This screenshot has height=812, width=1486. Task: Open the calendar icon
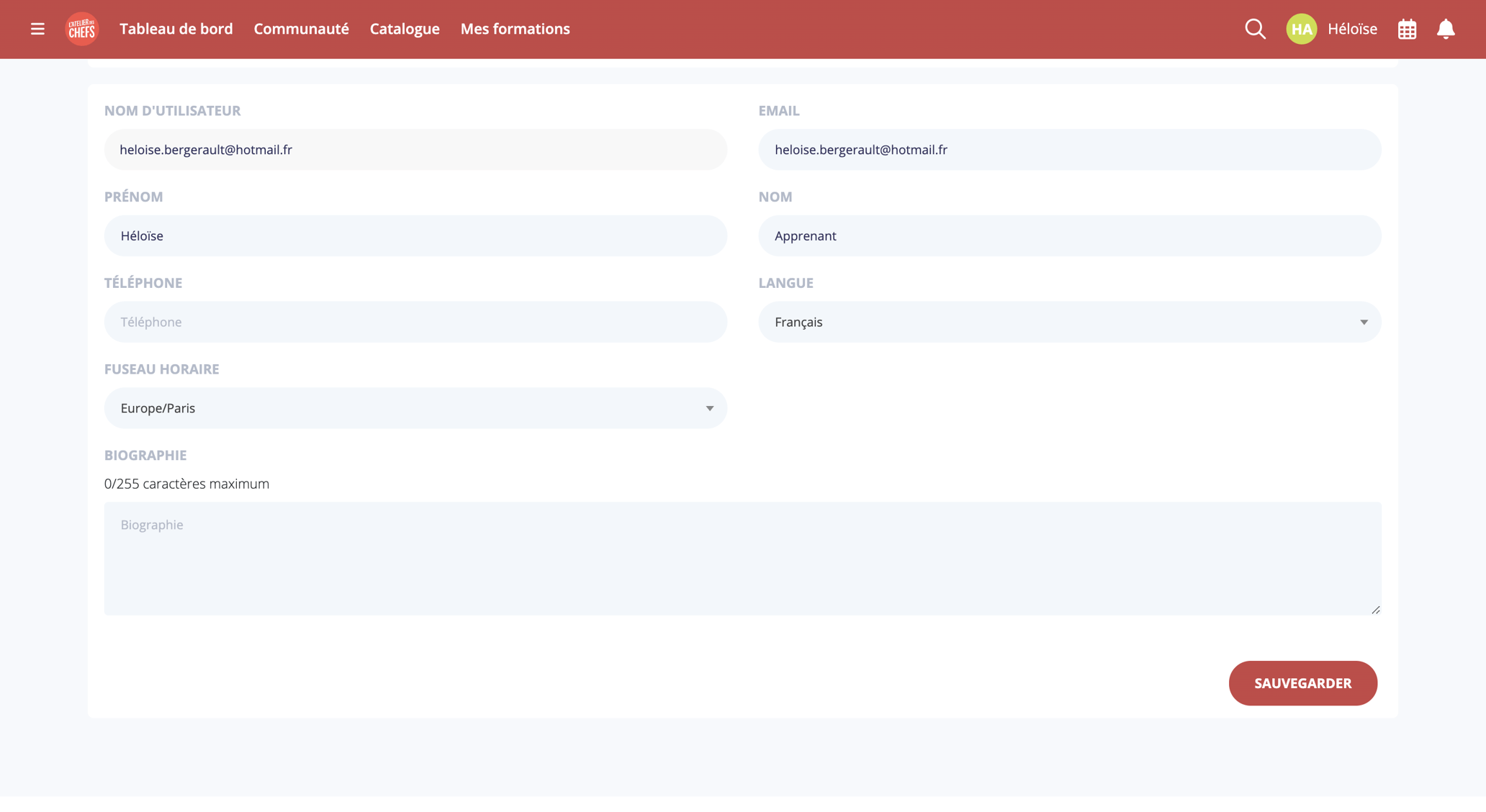[x=1407, y=30]
